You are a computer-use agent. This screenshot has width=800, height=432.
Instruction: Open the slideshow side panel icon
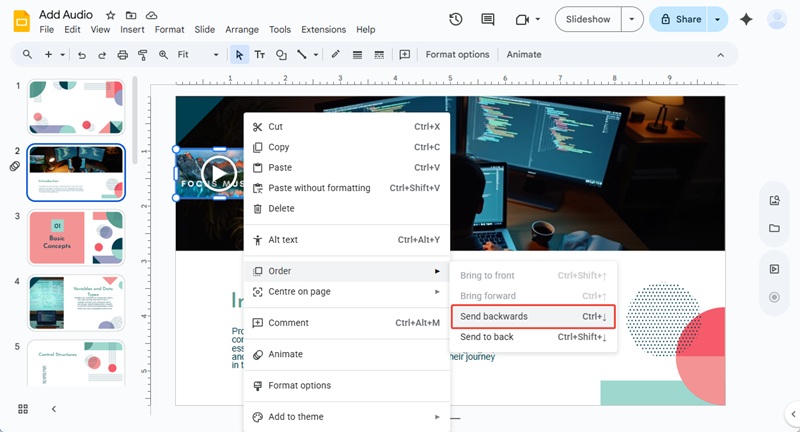(774, 269)
